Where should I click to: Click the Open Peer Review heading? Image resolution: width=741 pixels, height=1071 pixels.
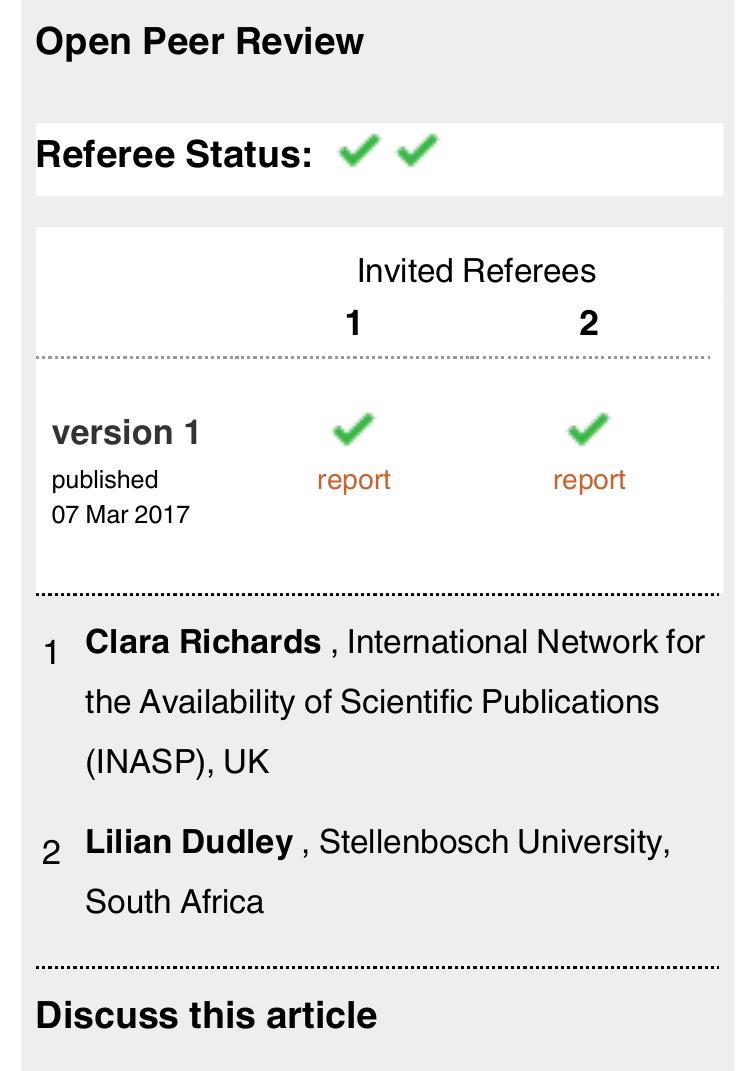[199, 42]
